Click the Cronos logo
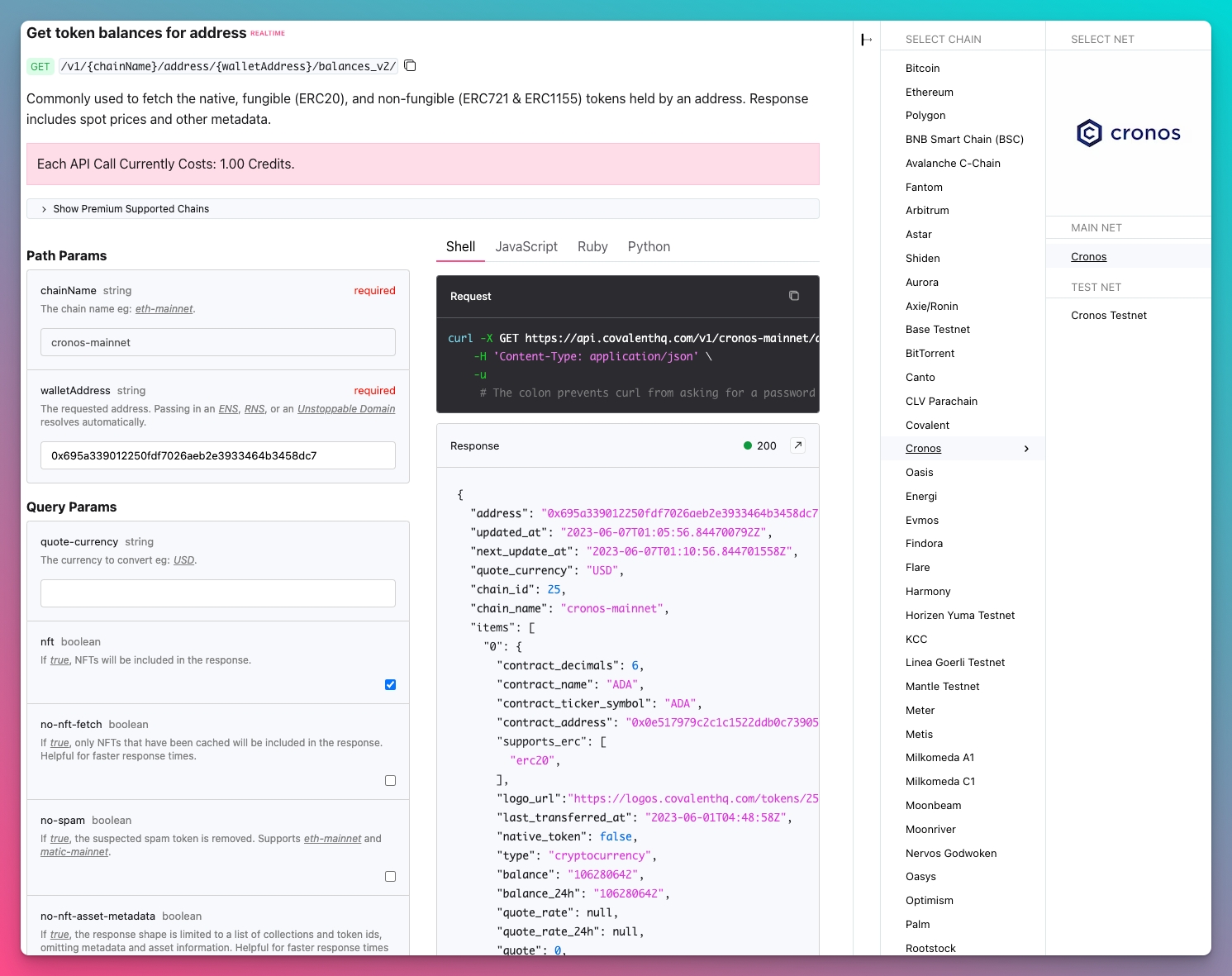This screenshot has height=976, width=1232. point(1128,133)
